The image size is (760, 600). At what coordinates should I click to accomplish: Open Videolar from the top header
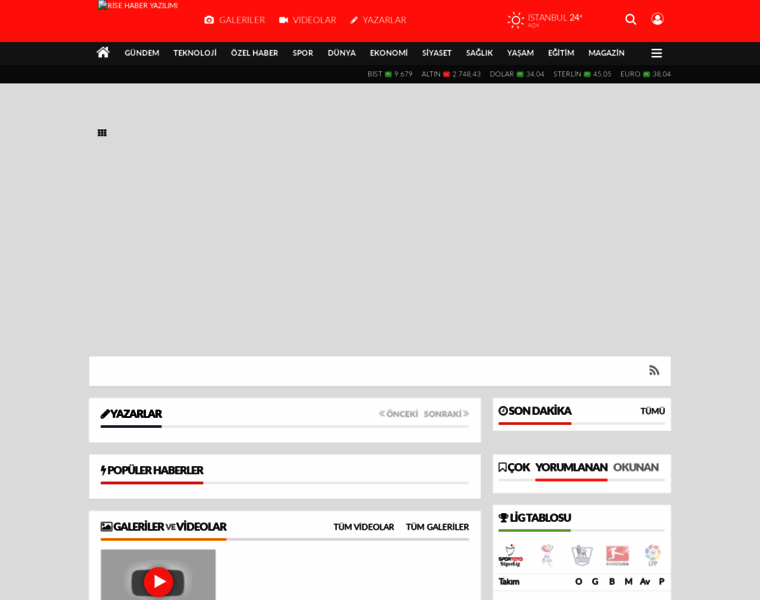point(308,20)
